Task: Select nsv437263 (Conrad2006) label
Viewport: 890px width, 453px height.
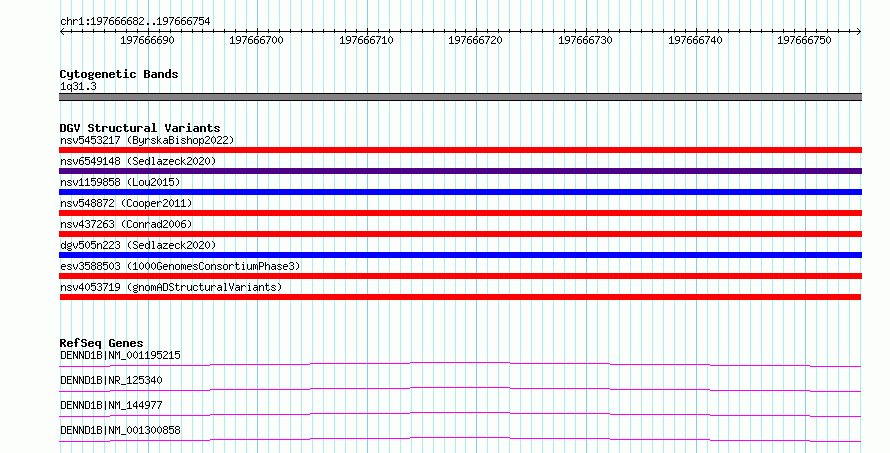Action: (126, 224)
